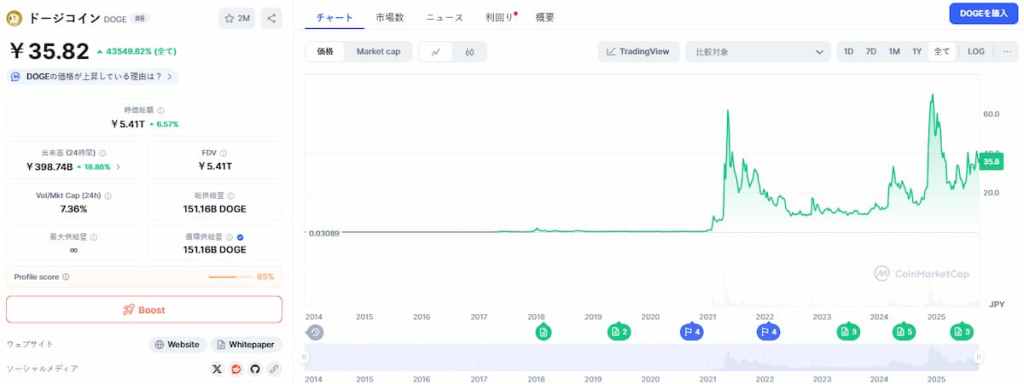Image resolution: width=1024 pixels, height=384 pixels.
Task: Click the Profile score progress bar
Action: tap(231, 277)
